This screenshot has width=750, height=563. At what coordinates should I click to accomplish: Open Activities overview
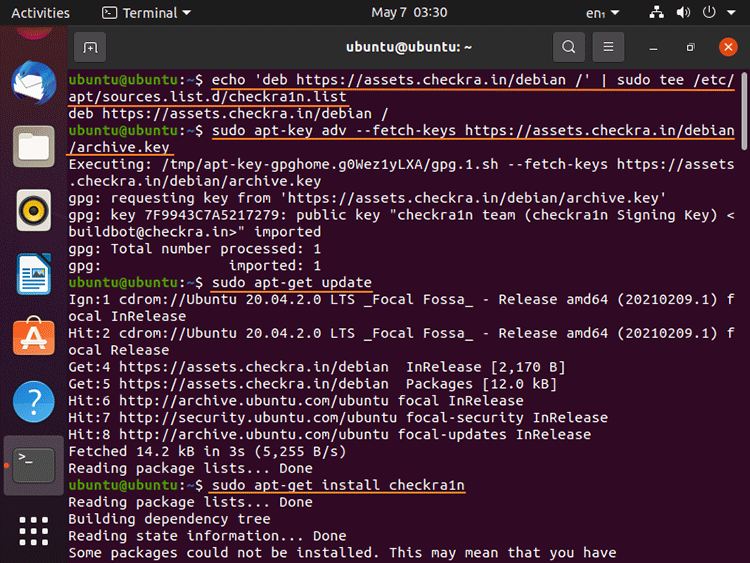pyautogui.click(x=40, y=13)
